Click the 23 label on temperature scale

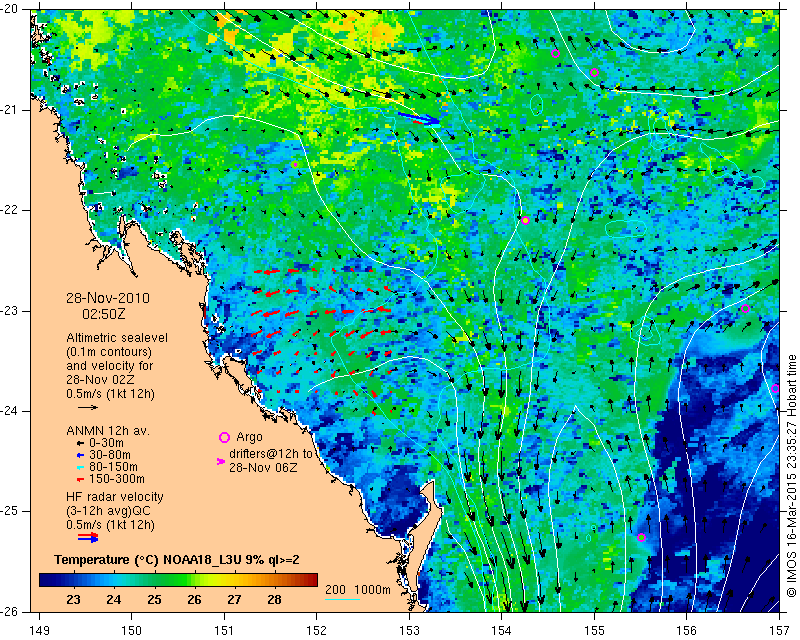[73, 600]
